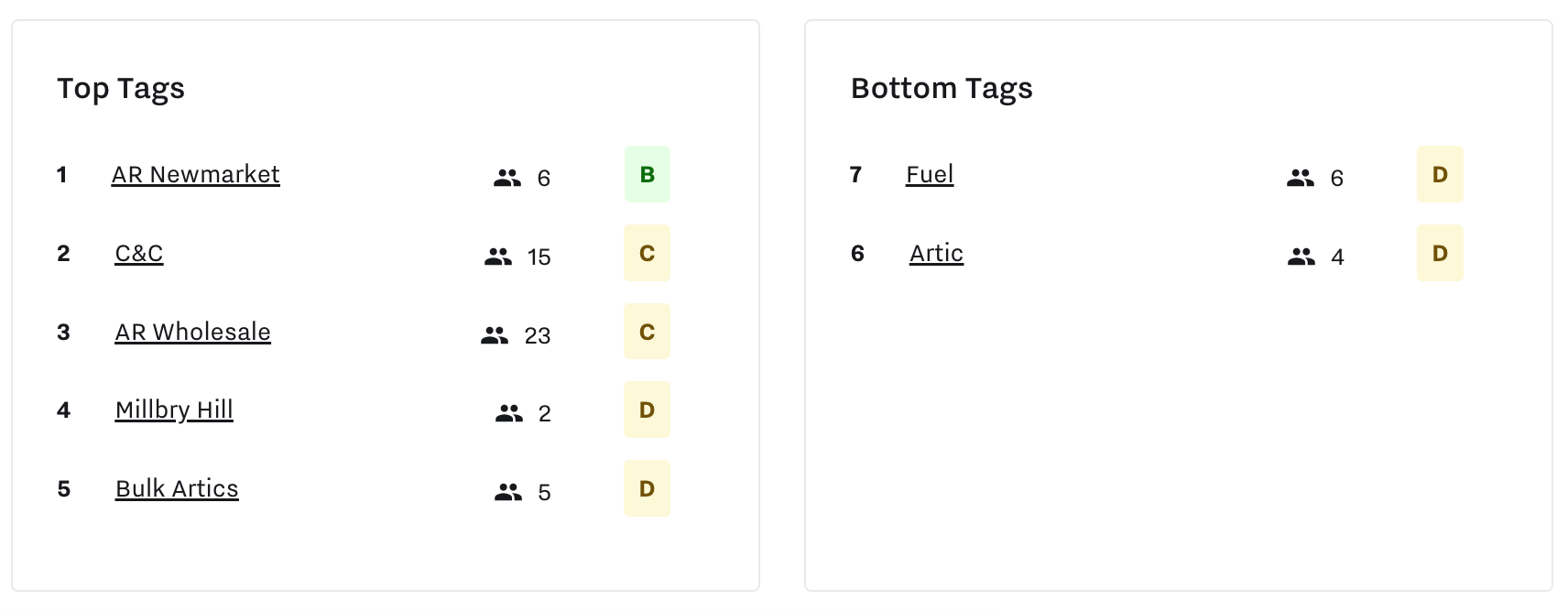Click people icon beside C&C

click(x=498, y=257)
